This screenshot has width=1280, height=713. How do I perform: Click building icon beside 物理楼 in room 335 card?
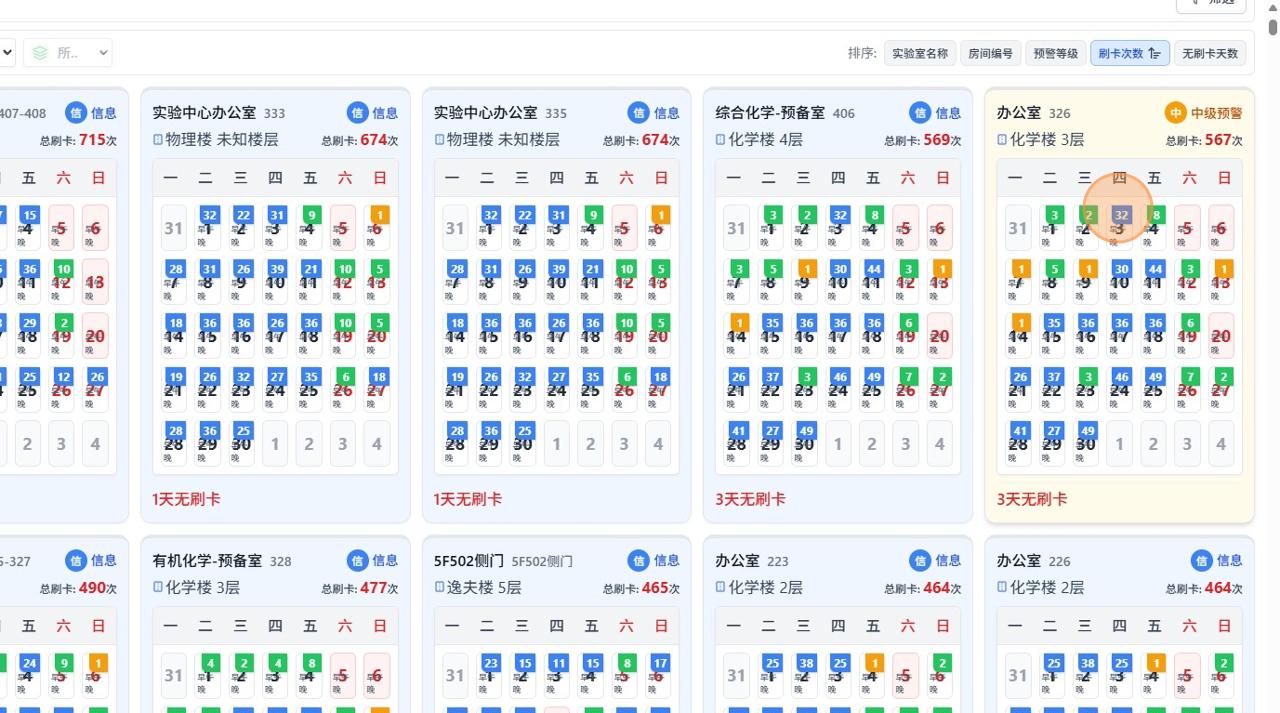[x=439, y=140]
